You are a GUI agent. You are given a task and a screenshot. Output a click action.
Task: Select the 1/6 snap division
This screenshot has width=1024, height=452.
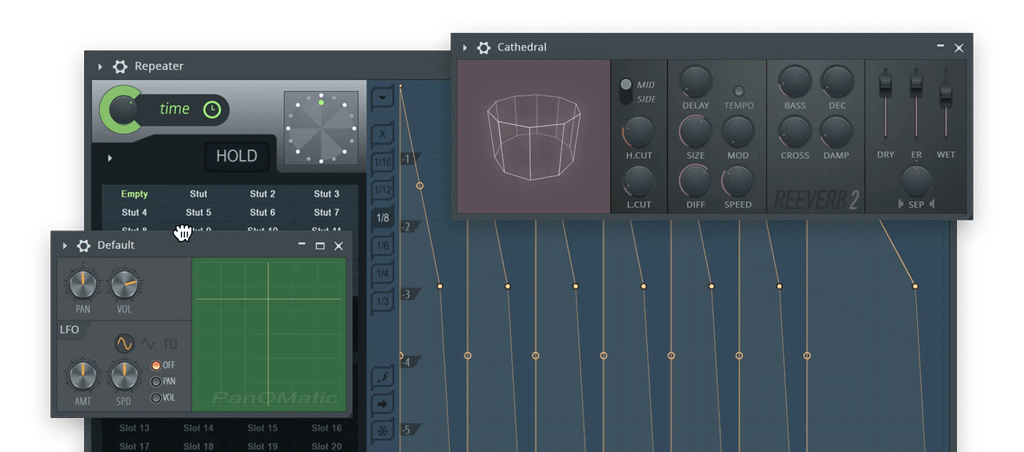click(383, 246)
